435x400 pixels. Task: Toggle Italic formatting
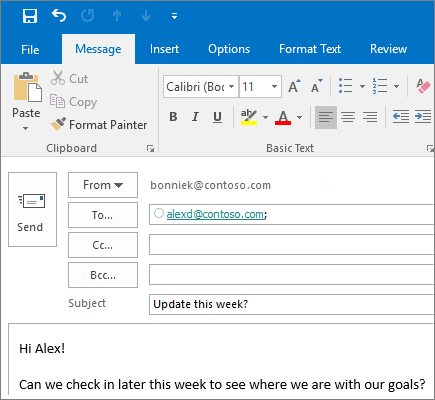195,117
